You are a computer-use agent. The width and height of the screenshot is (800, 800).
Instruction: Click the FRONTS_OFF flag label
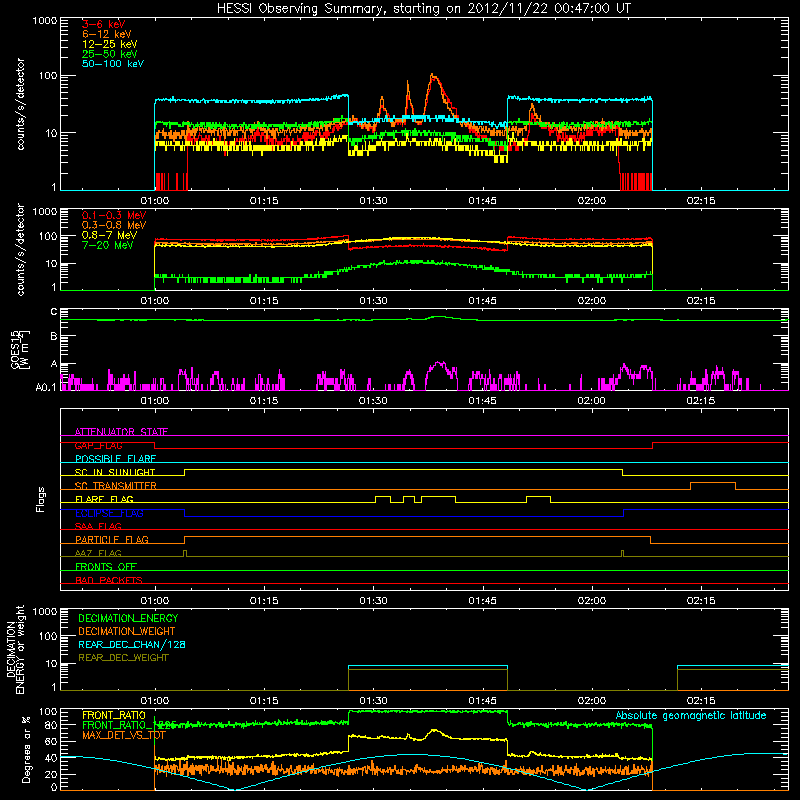coord(106,566)
